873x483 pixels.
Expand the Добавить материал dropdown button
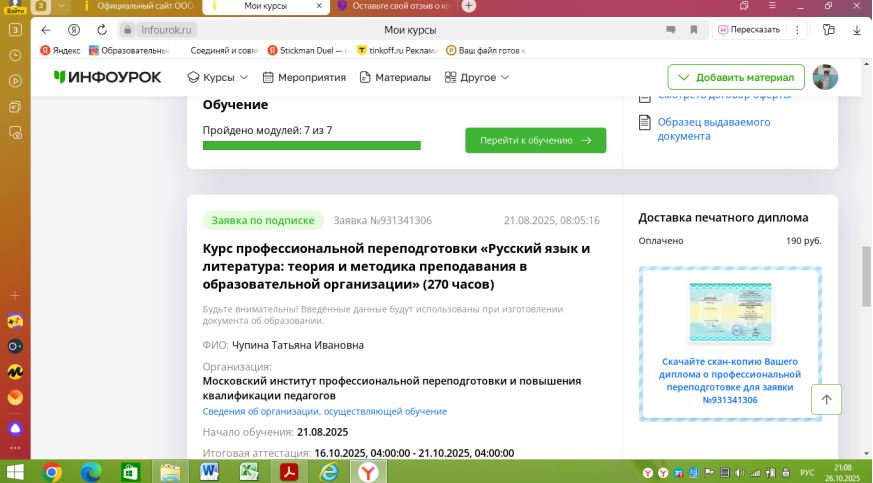736,77
